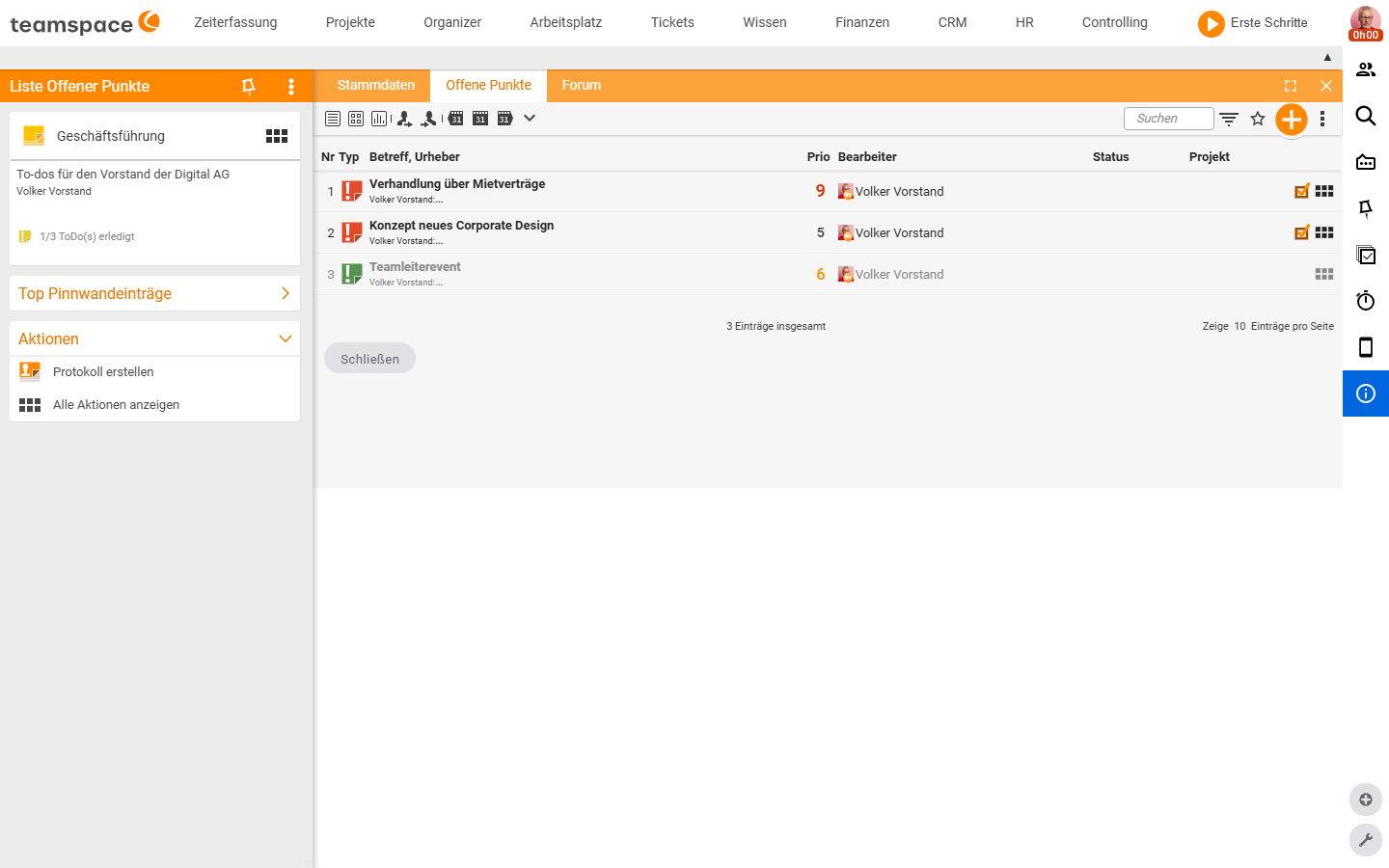The height and width of the screenshot is (868, 1389).
Task: Open Liste Offener Punkte three-dot menu
Action: click(291, 87)
